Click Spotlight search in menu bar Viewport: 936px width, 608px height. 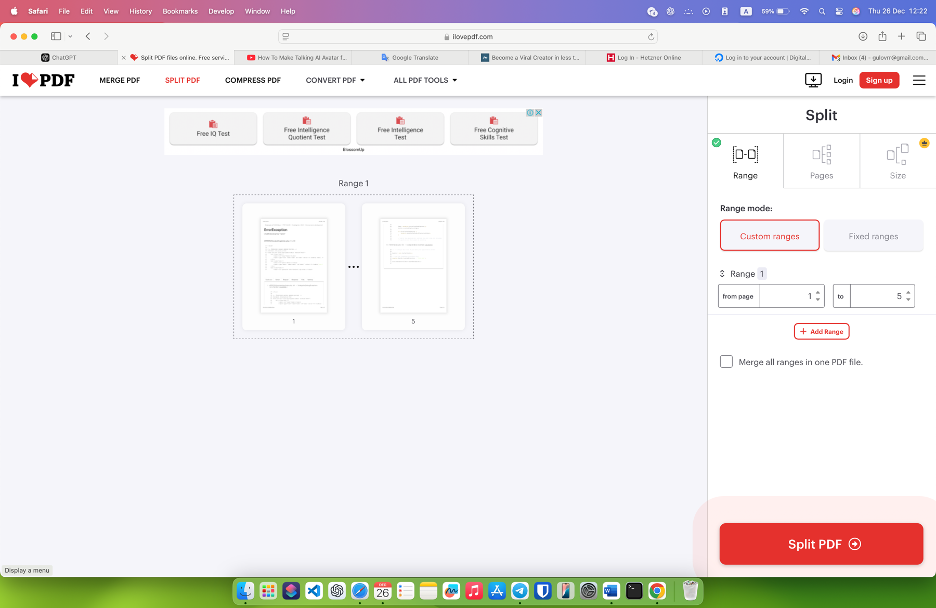(822, 11)
